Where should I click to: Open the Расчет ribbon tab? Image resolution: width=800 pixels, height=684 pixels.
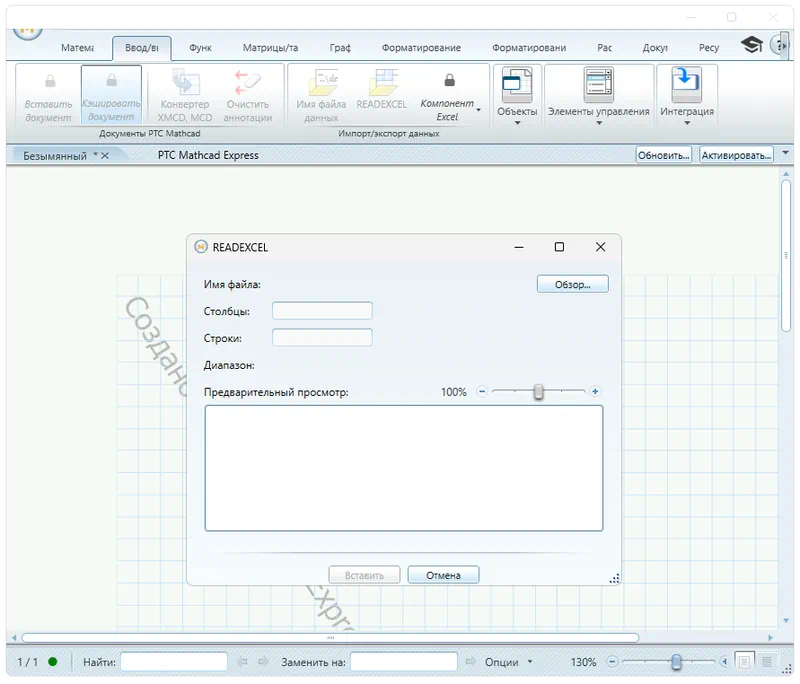(604, 47)
